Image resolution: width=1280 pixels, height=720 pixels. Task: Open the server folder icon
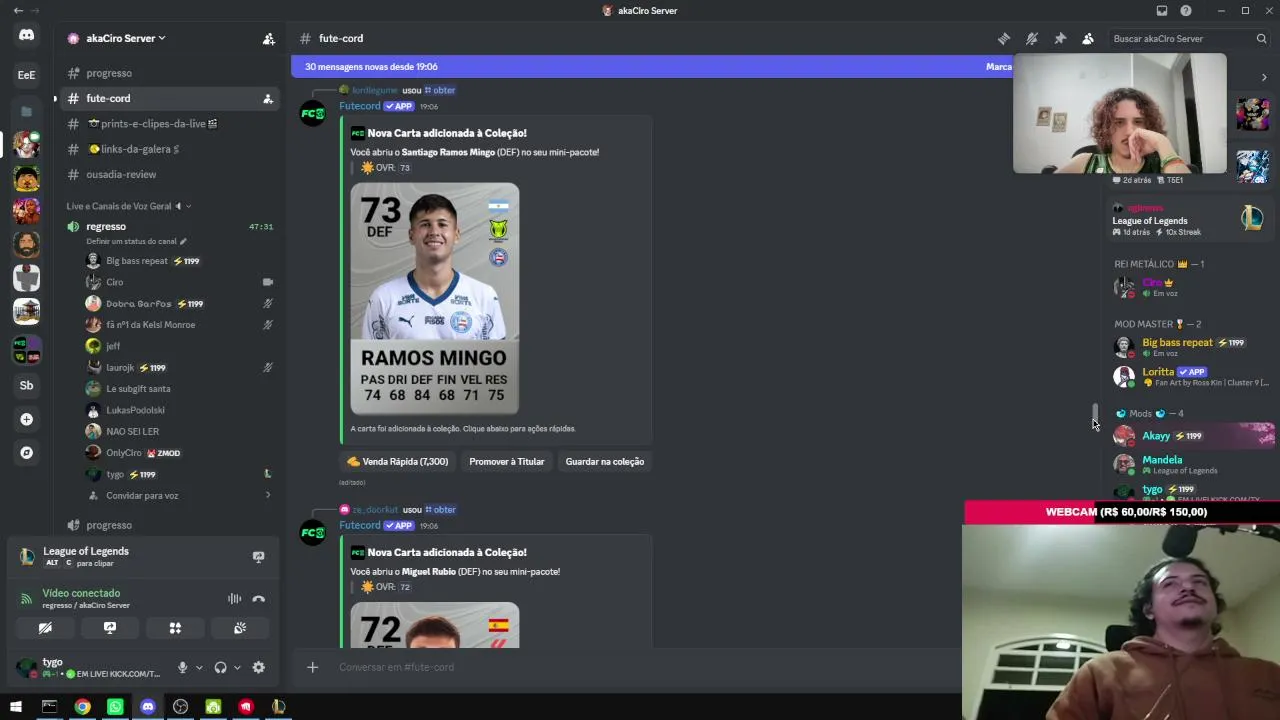(x=27, y=111)
